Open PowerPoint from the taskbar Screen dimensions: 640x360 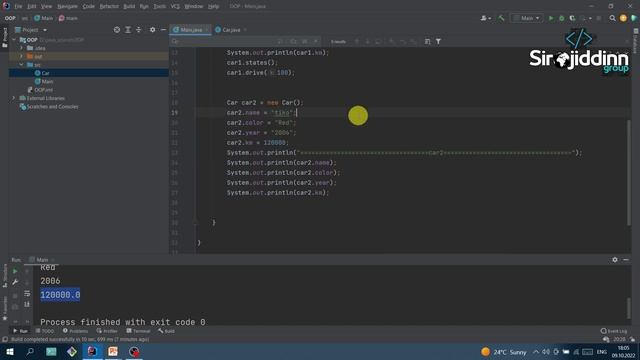(x=113, y=351)
